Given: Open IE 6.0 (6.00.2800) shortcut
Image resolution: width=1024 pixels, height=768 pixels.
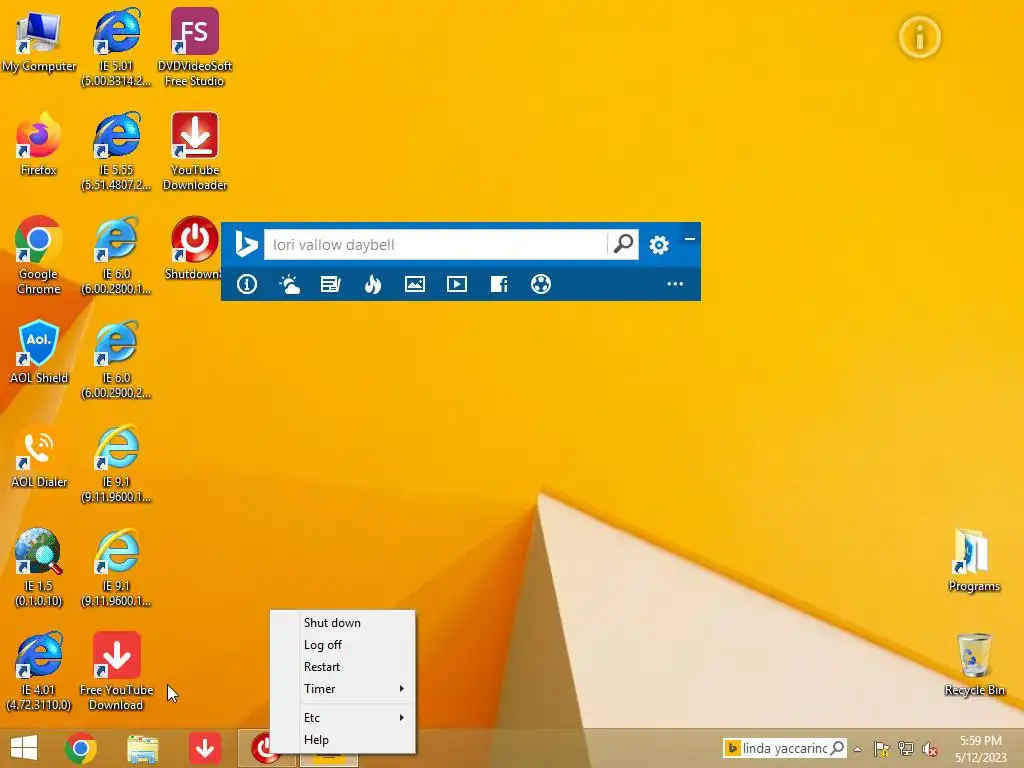Looking at the screenshot, I should tap(116, 255).
